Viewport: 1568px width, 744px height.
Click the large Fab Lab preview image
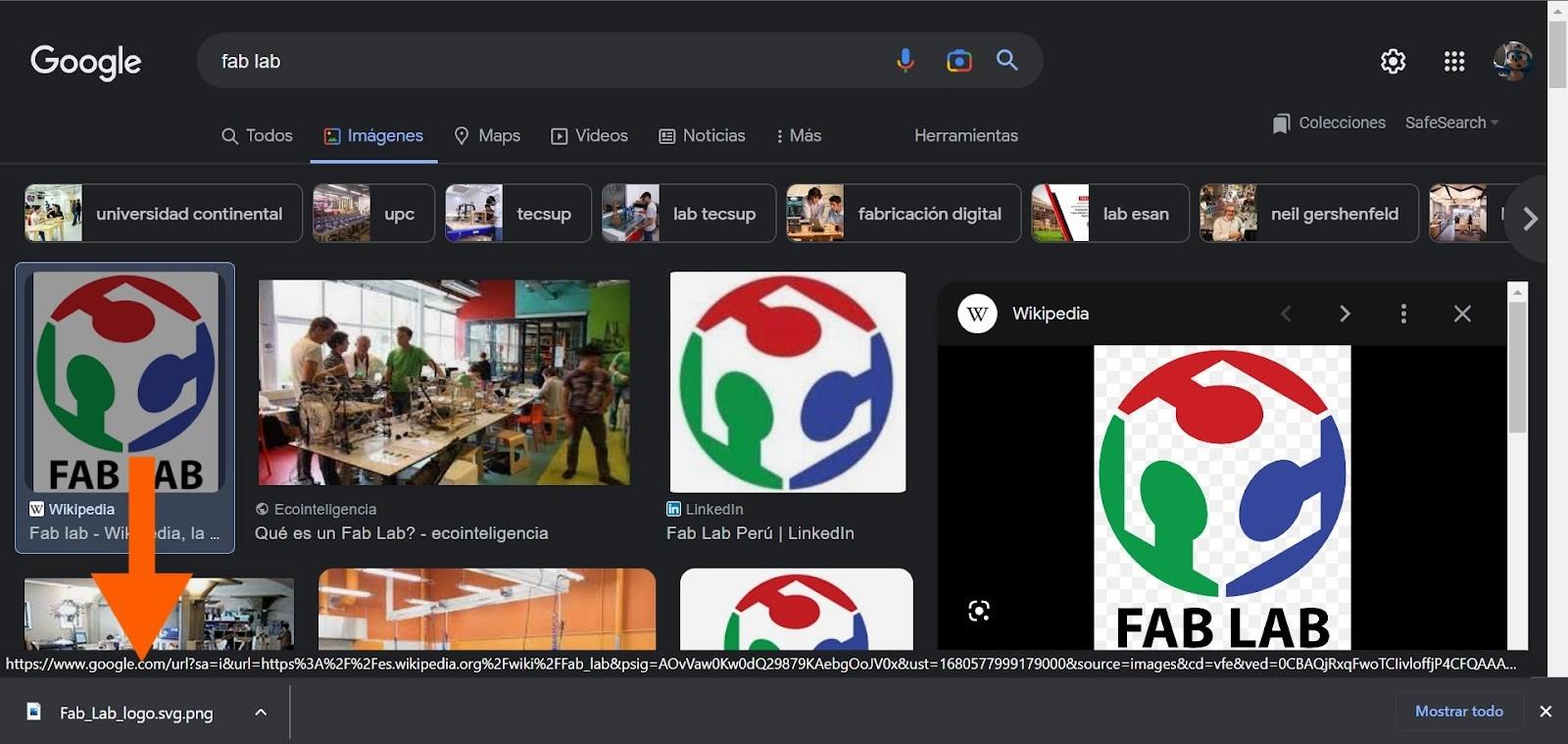(x=1222, y=497)
